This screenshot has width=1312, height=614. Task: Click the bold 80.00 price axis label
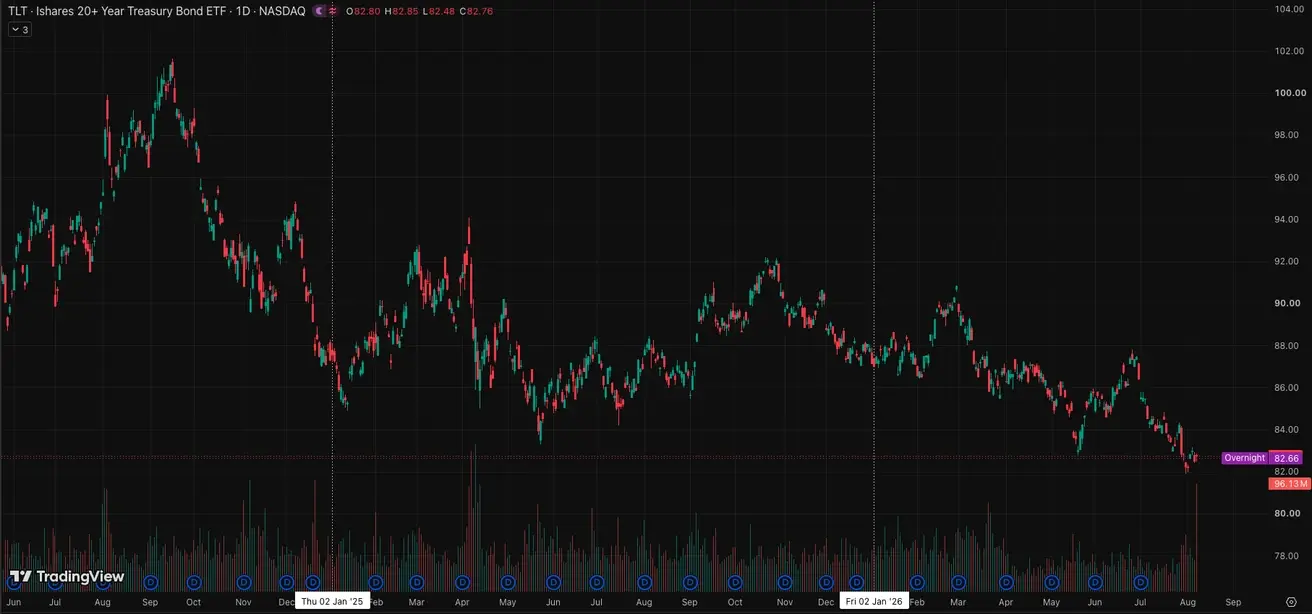point(1286,513)
